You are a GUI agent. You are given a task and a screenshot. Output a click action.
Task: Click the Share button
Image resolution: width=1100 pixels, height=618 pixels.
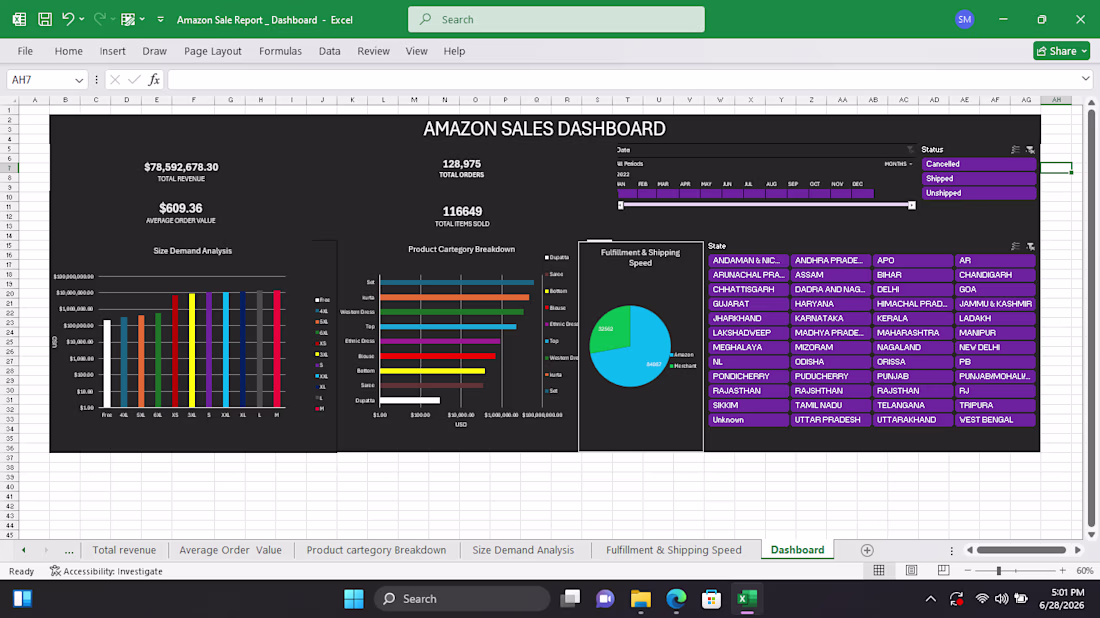(x=1061, y=51)
